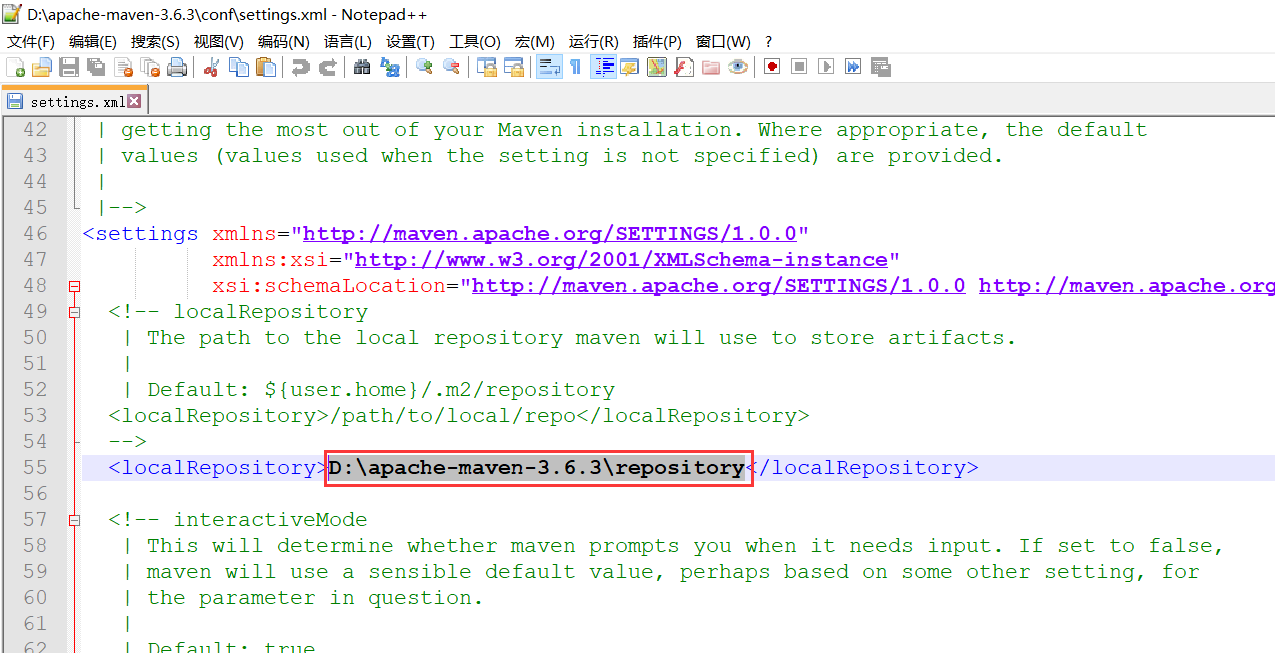
Task: Toggle word wrap in the toolbar
Action: tap(549, 67)
